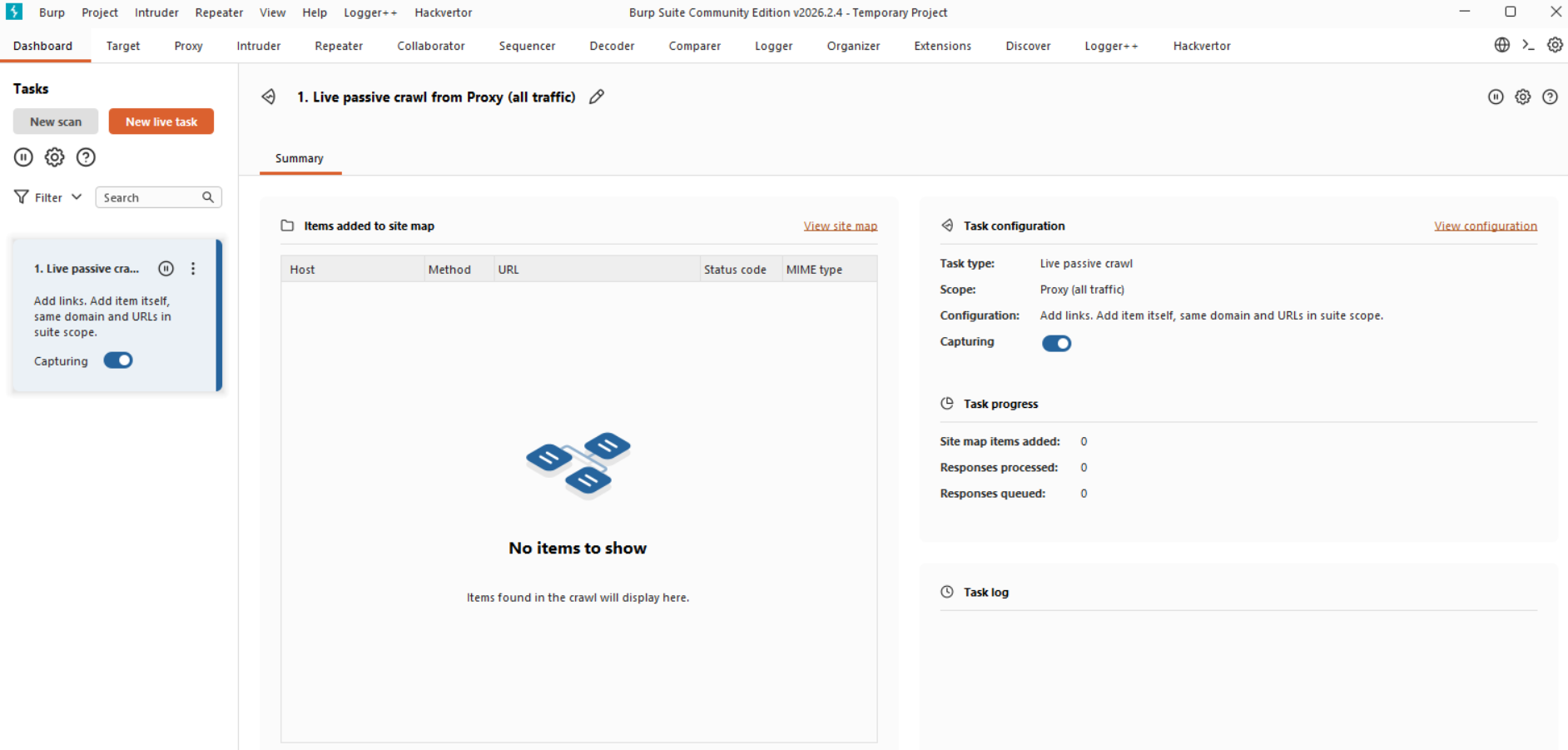Follow the View configuration link
The image size is (1568, 750).
[x=1486, y=226]
